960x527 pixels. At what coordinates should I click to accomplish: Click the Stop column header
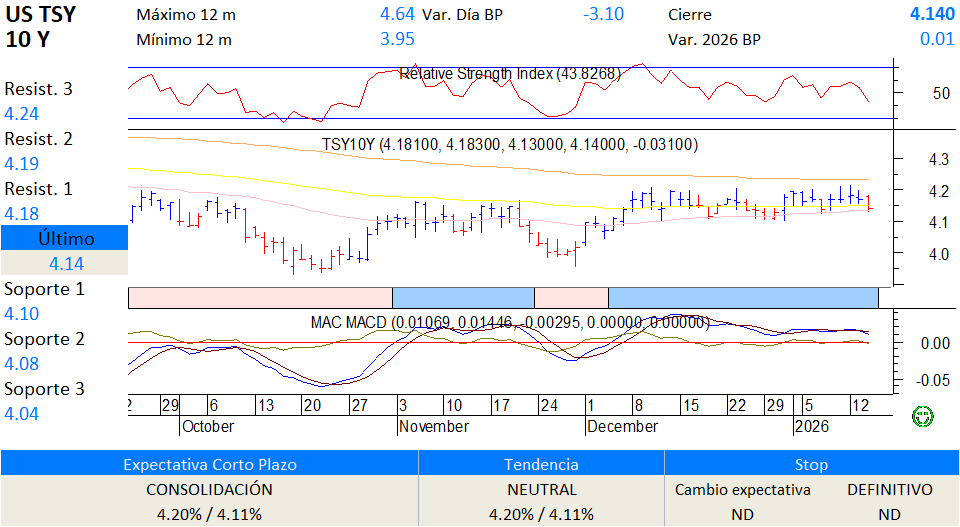tap(811, 464)
